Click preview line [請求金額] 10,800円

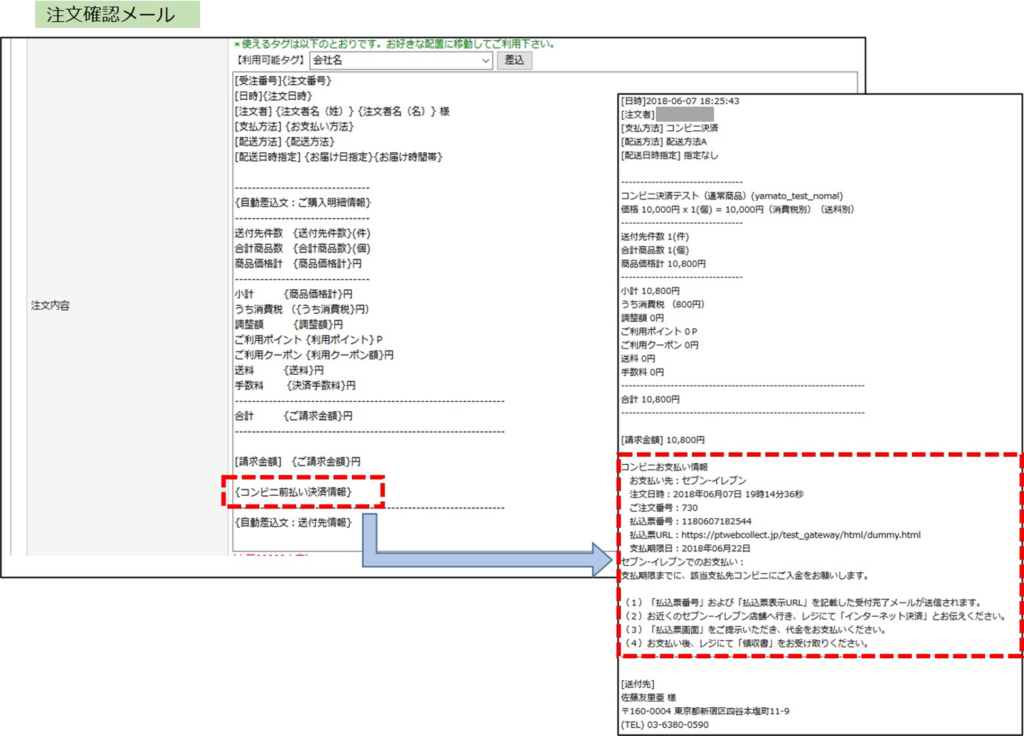(663, 440)
